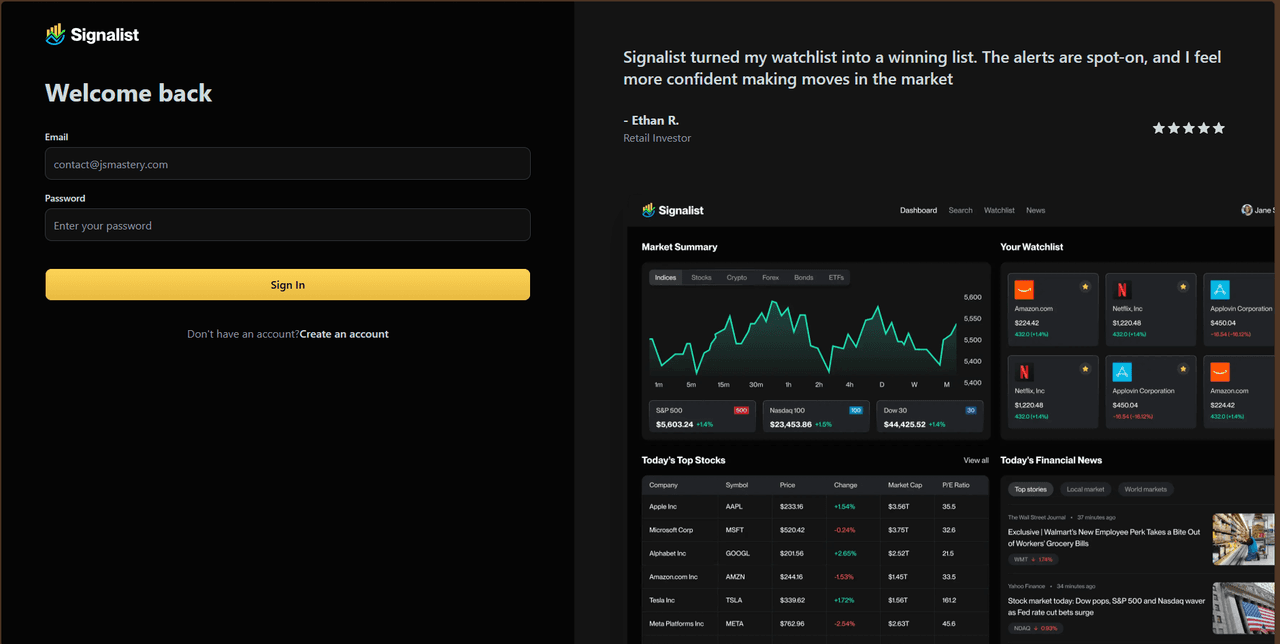Select the Top stories news filter
This screenshot has height=644, width=1280.
point(1030,489)
